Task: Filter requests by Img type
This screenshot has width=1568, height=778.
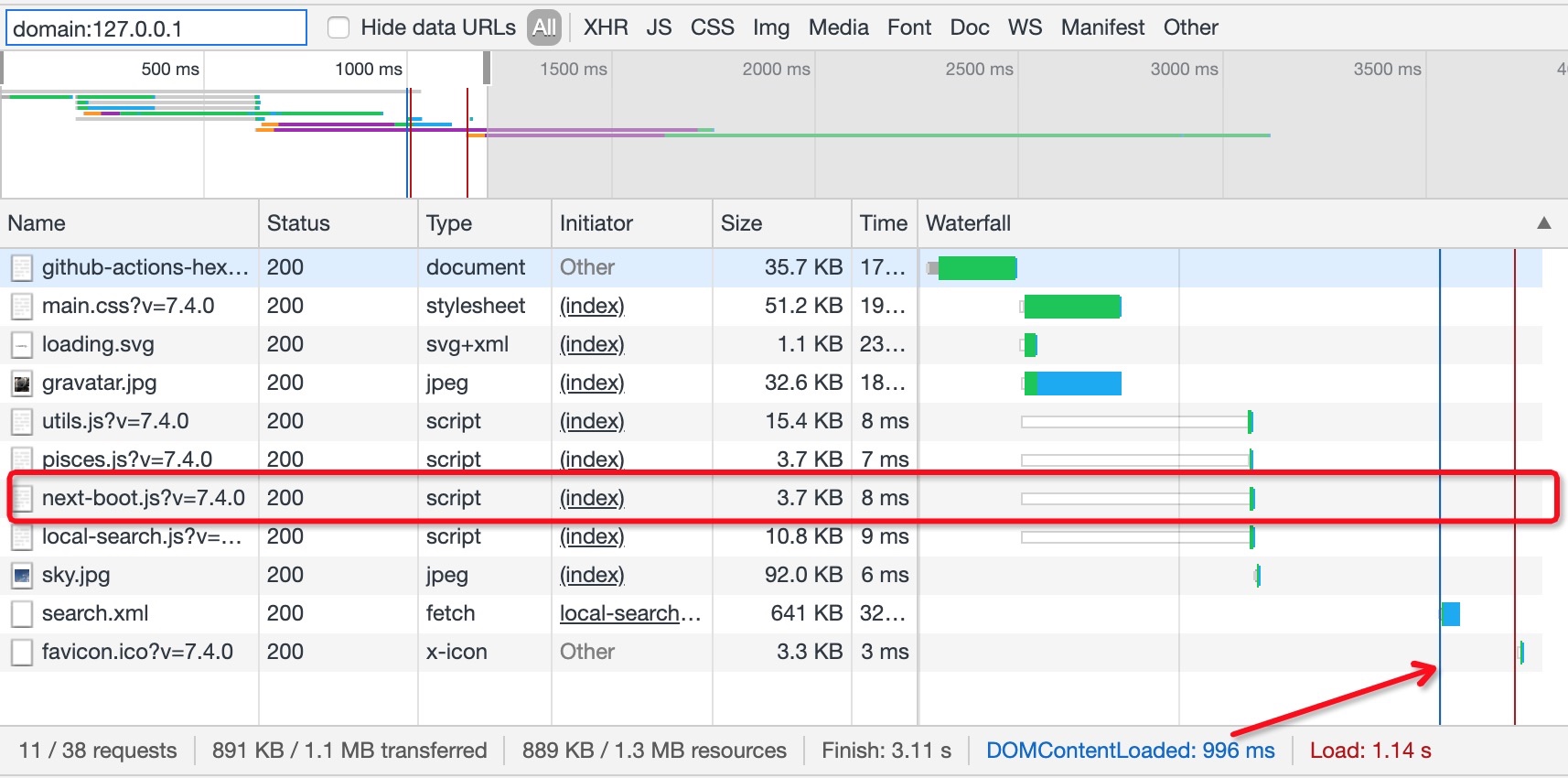Action: [770, 27]
